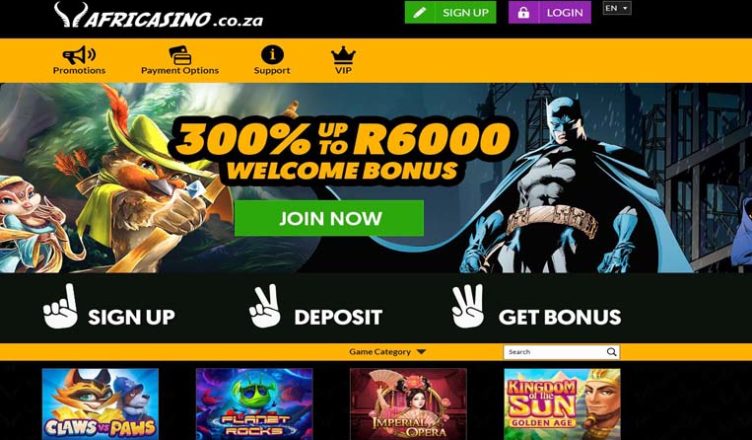Select the Imperial Opera game thumbnail
The width and height of the screenshot is (752, 440).
[x=408, y=404]
